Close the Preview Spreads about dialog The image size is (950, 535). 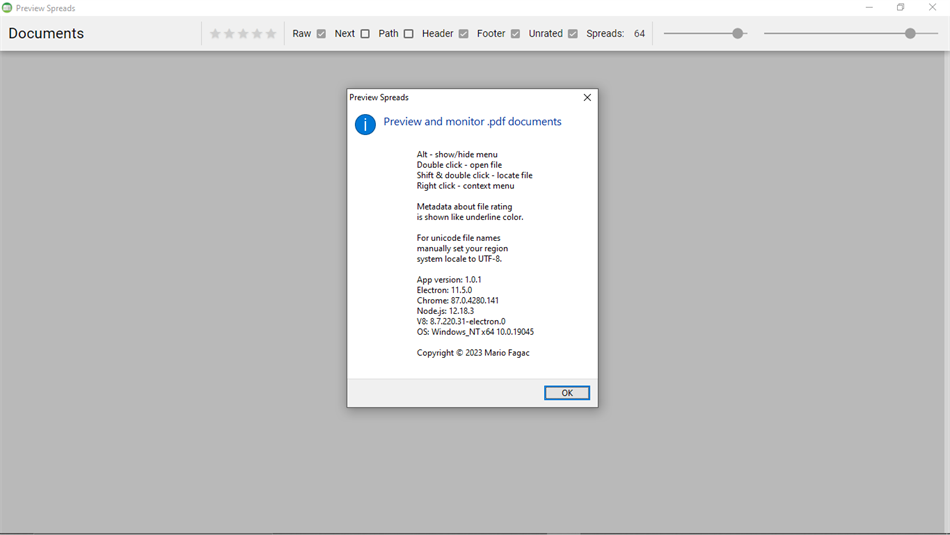coord(587,98)
